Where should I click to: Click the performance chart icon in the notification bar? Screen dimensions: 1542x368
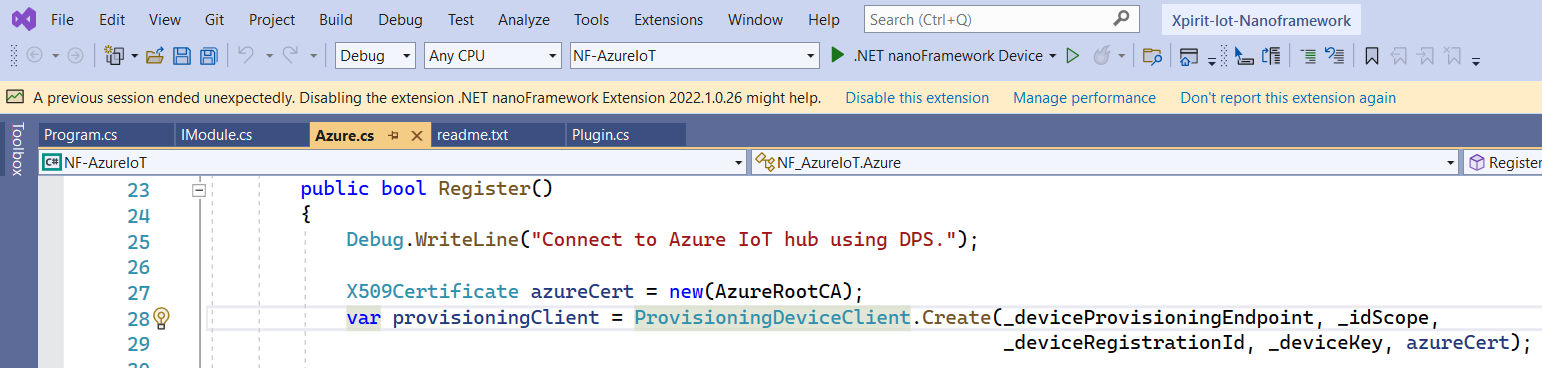click(x=15, y=98)
